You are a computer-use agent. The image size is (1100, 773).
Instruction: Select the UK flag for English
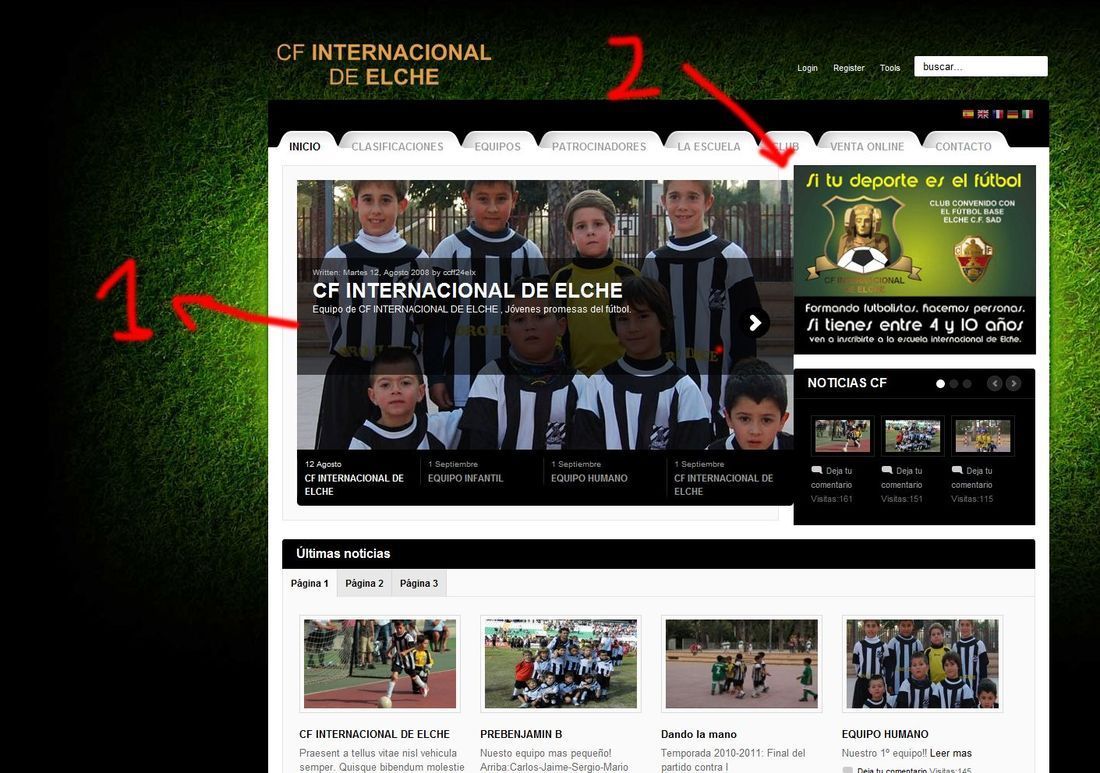983,114
